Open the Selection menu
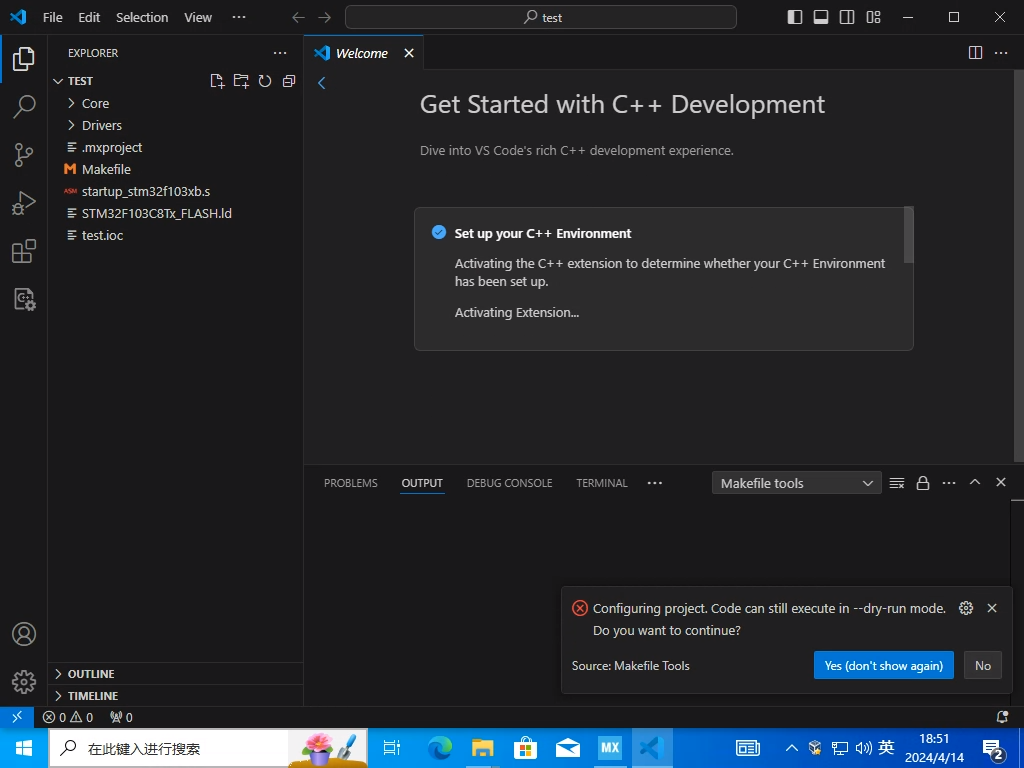 (142, 17)
